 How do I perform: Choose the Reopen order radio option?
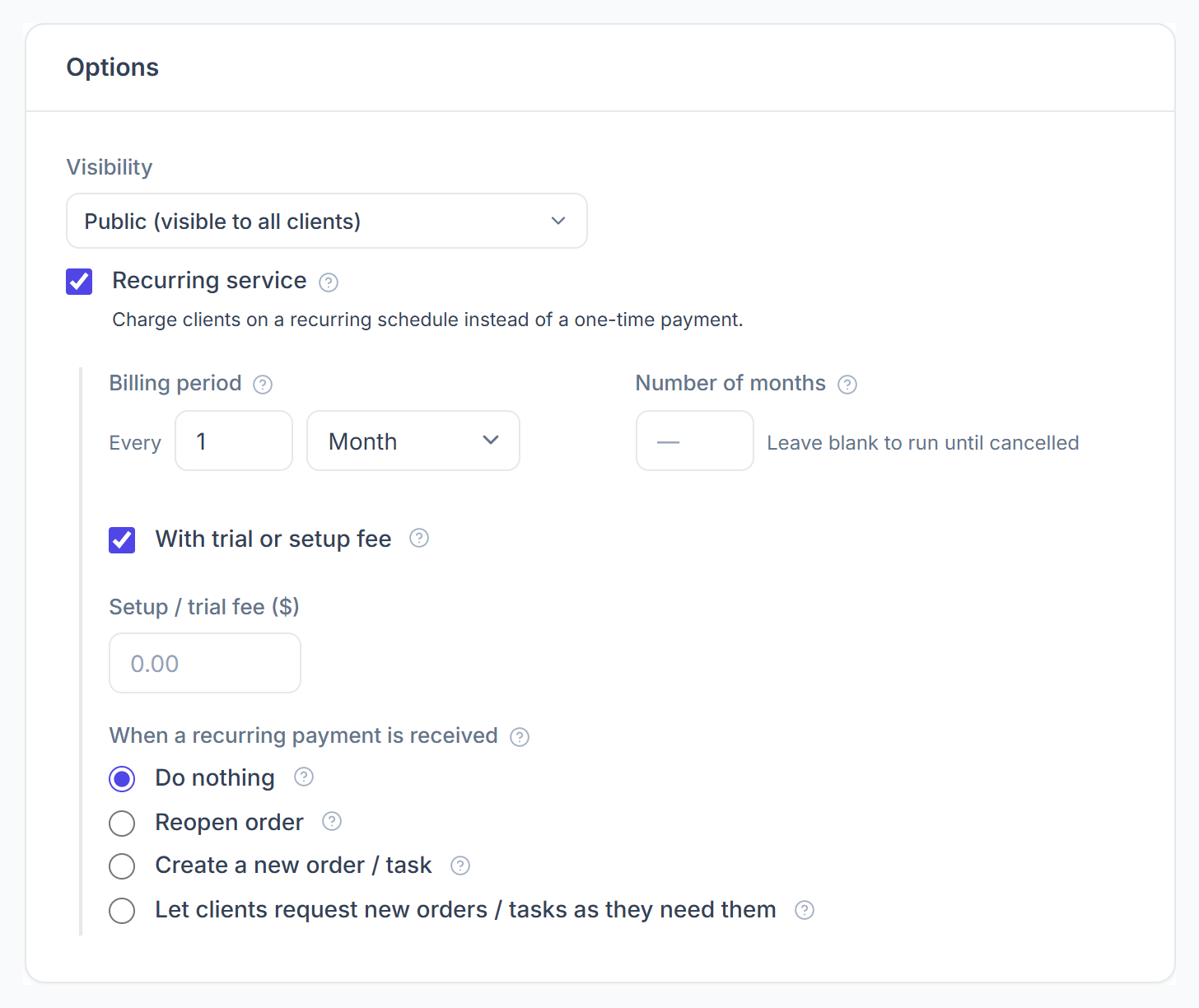pyautogui.click(x=122, y=823)
